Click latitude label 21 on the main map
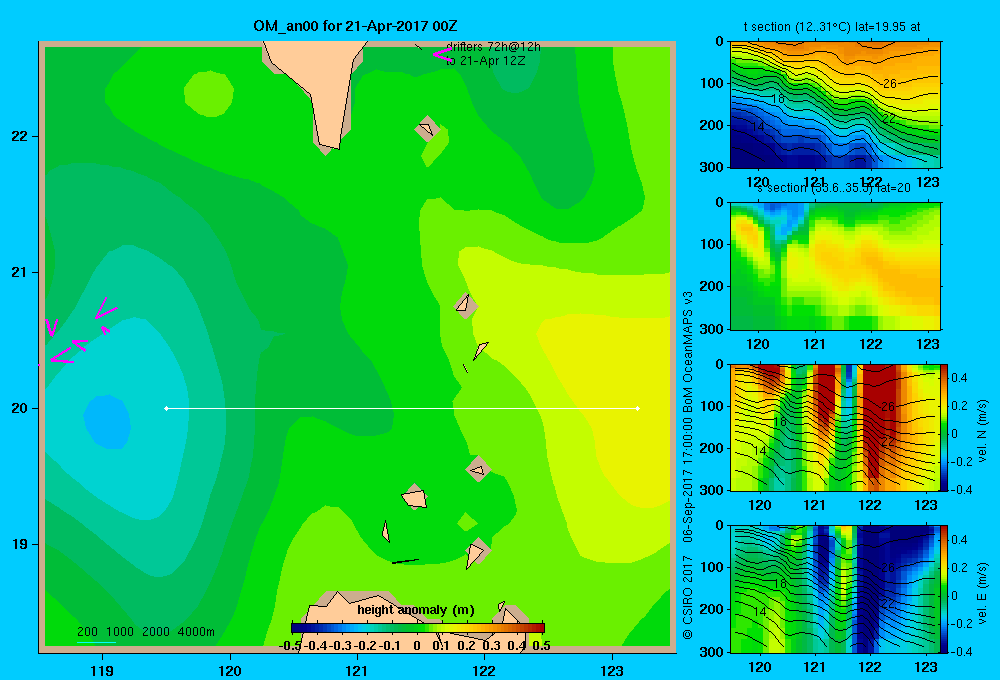Image resolution: width=1000 pixels, height=680 pixels. (20, 272)
